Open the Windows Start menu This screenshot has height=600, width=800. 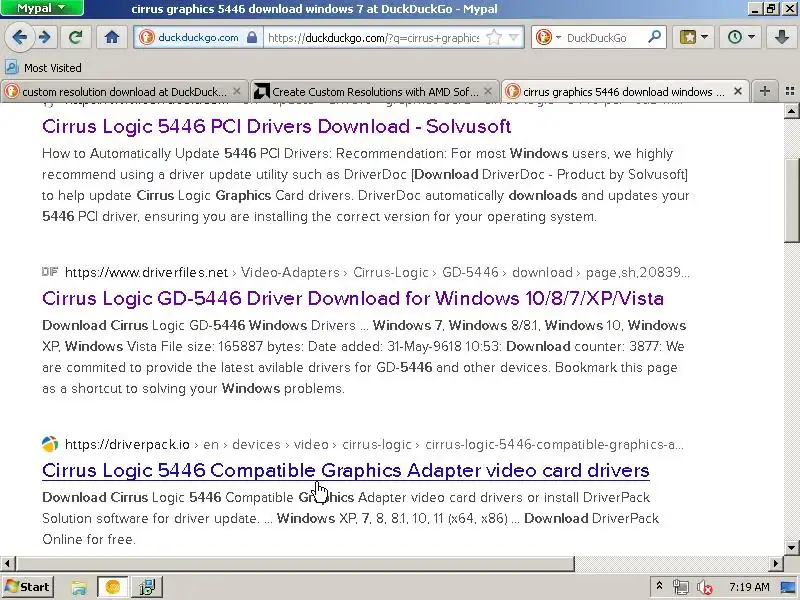tap(27, 587)
